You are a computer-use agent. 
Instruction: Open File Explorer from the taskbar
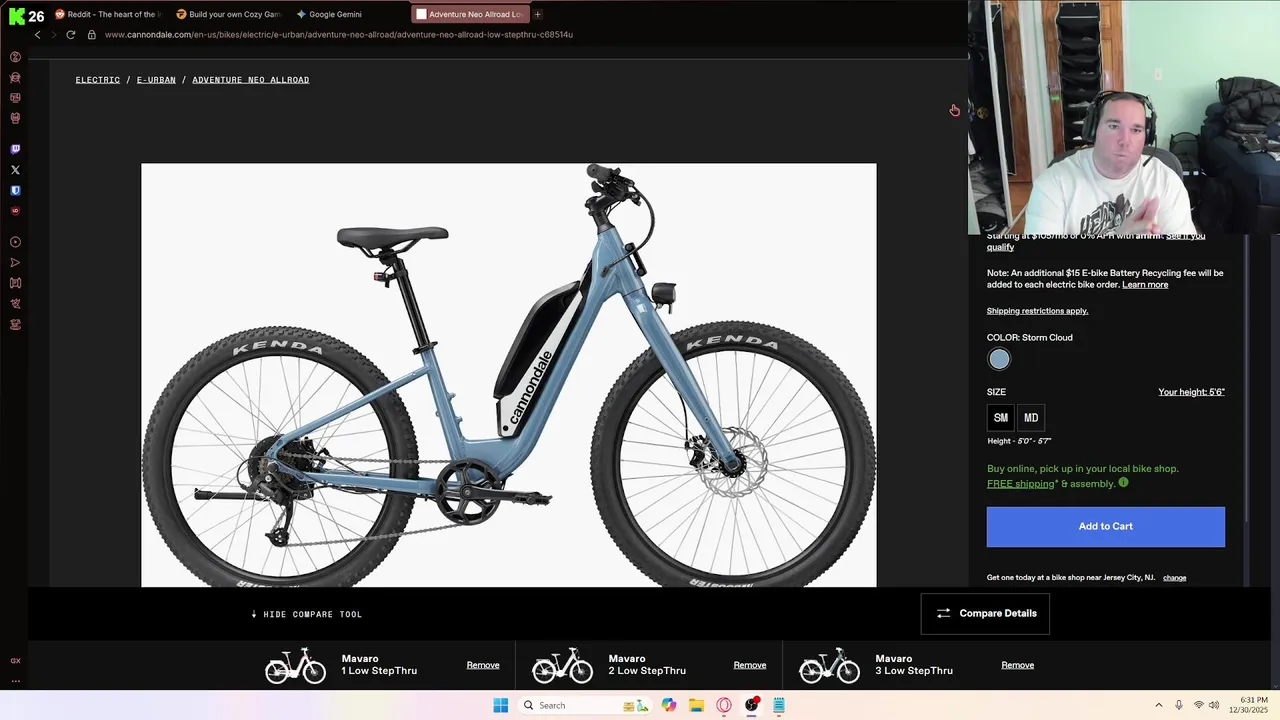pyautogui.click(x=696, y=705)
